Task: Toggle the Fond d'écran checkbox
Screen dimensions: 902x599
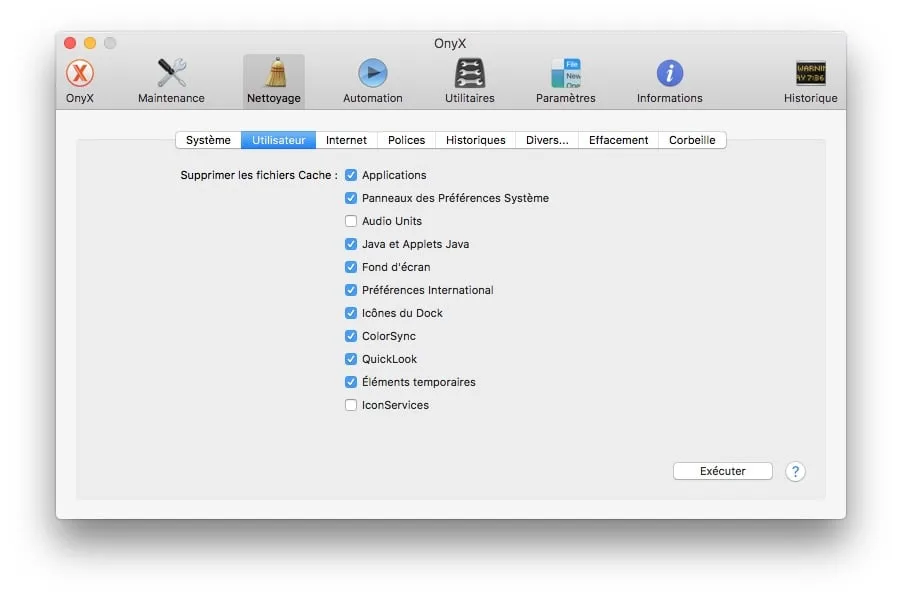Action: coord(351,267)
